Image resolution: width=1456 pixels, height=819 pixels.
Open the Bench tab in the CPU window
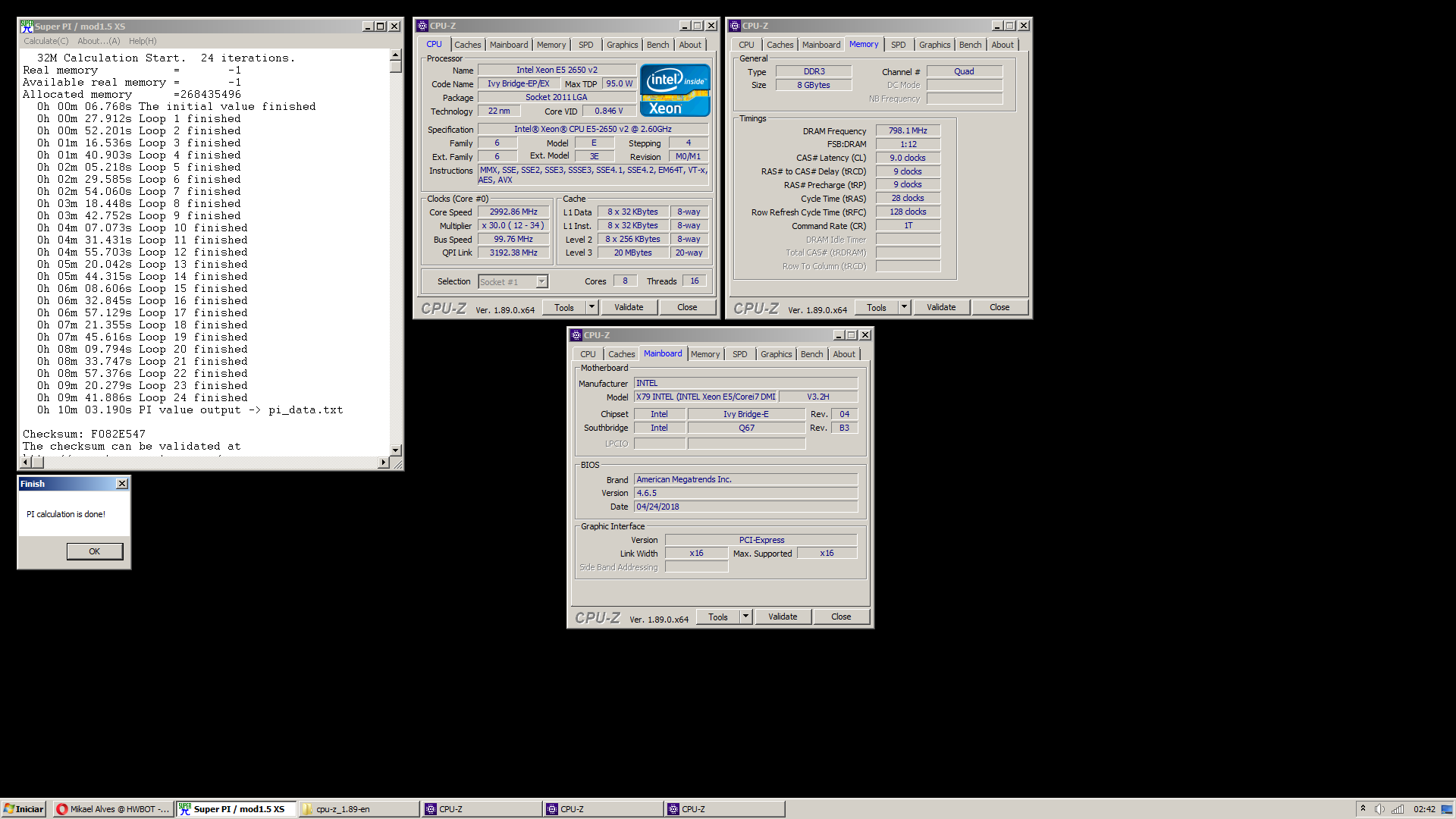(x=658, y=45)
